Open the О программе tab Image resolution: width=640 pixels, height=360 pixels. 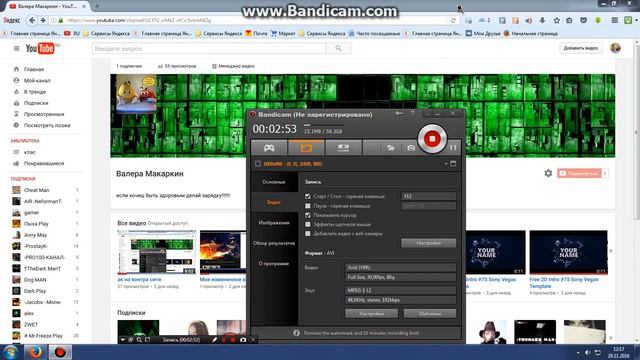point(274,264)
